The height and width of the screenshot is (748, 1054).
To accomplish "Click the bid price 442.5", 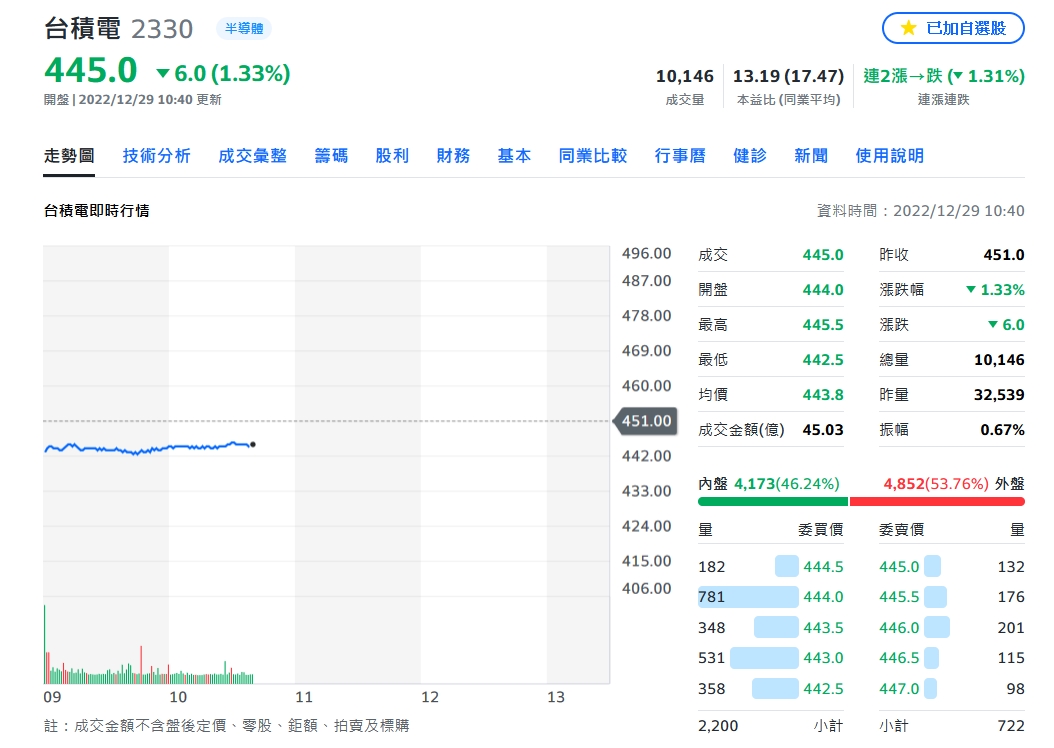I will point(823,689).
